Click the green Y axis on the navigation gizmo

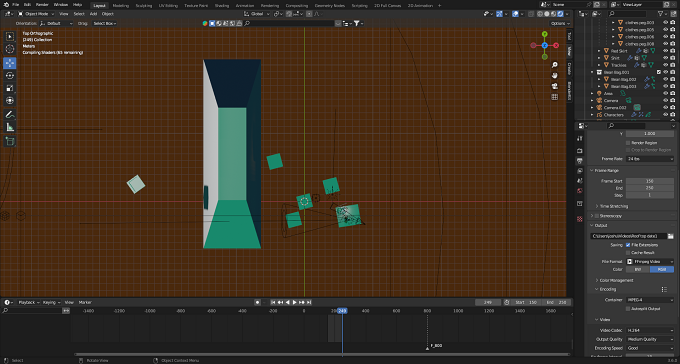coord(545,34)
